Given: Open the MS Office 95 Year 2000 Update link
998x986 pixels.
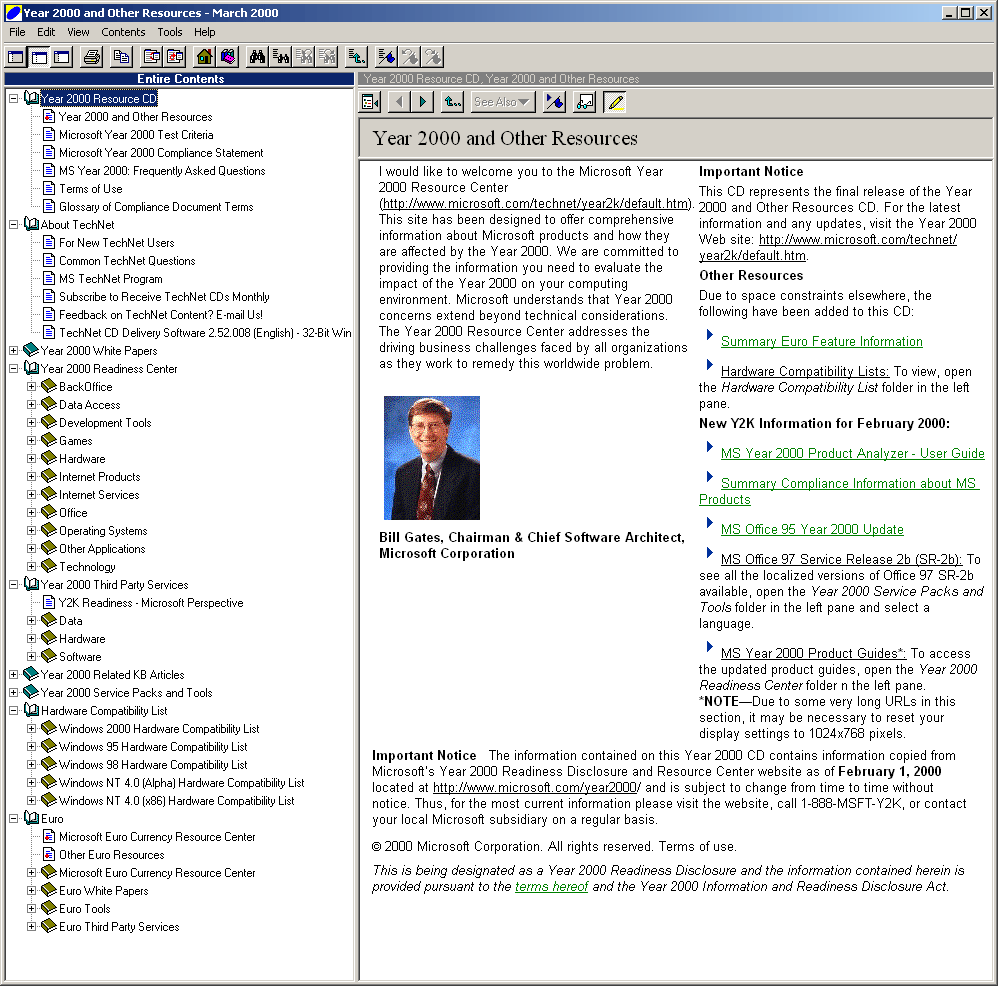Looking at the screenshot, I should (812, 530).
